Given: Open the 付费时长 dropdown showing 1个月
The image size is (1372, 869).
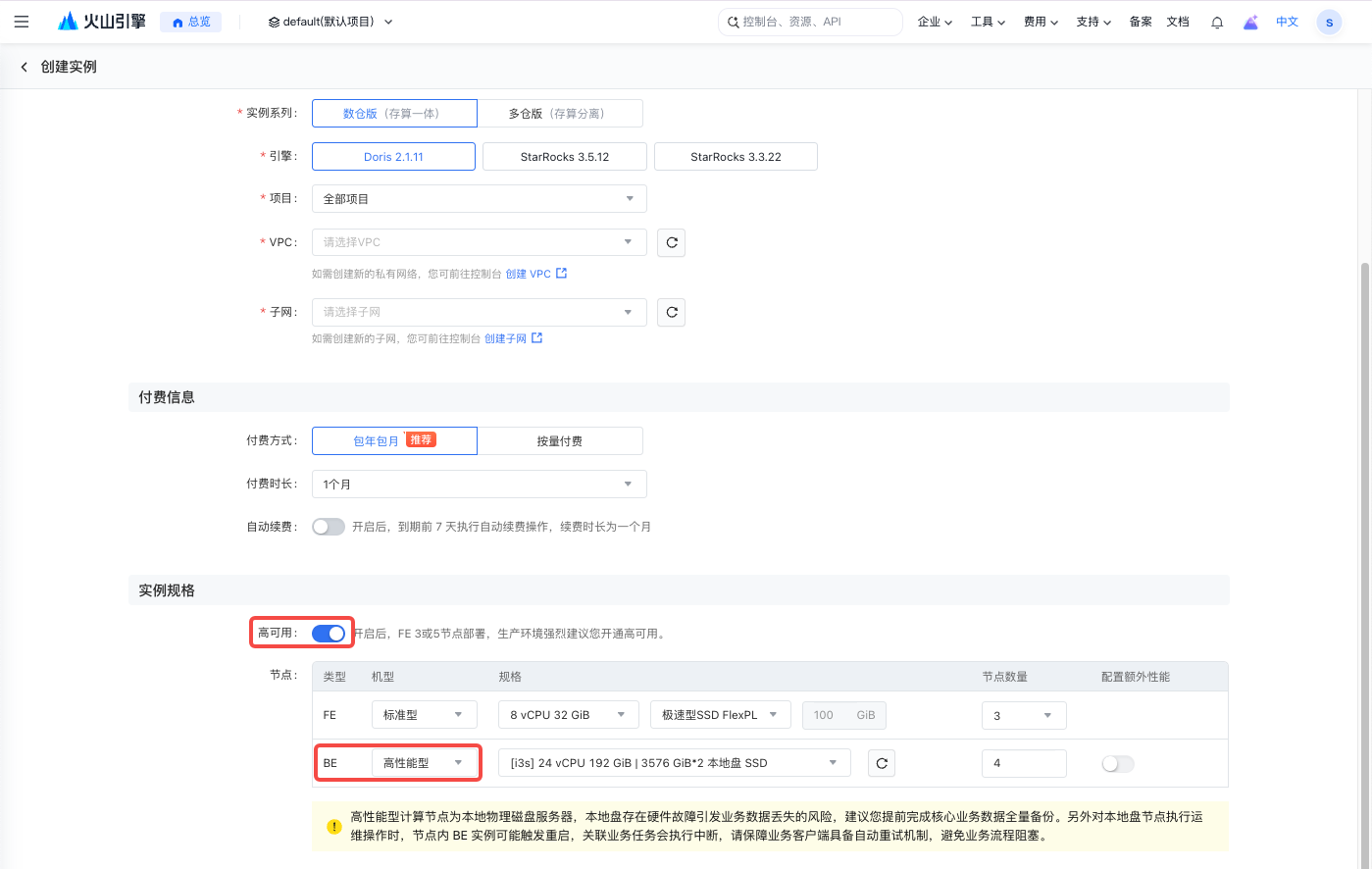Looking at the screenshot, I should (480, 485).
